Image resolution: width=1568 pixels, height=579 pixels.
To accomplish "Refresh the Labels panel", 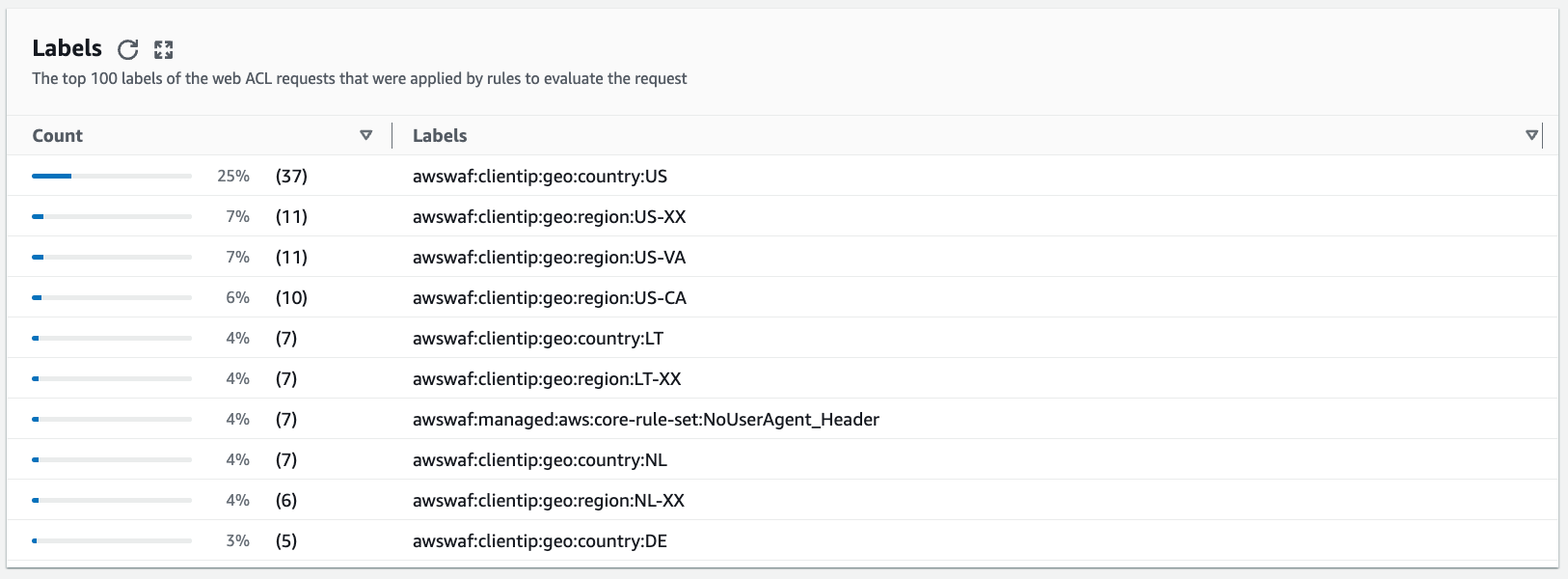I will point(127,49).
